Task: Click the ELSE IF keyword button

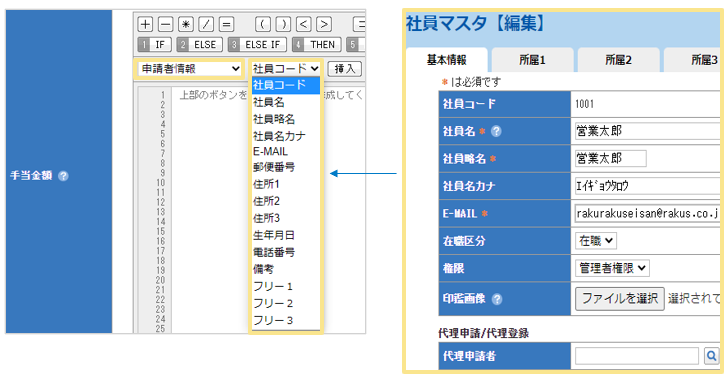Action: [x=258, y=45]
